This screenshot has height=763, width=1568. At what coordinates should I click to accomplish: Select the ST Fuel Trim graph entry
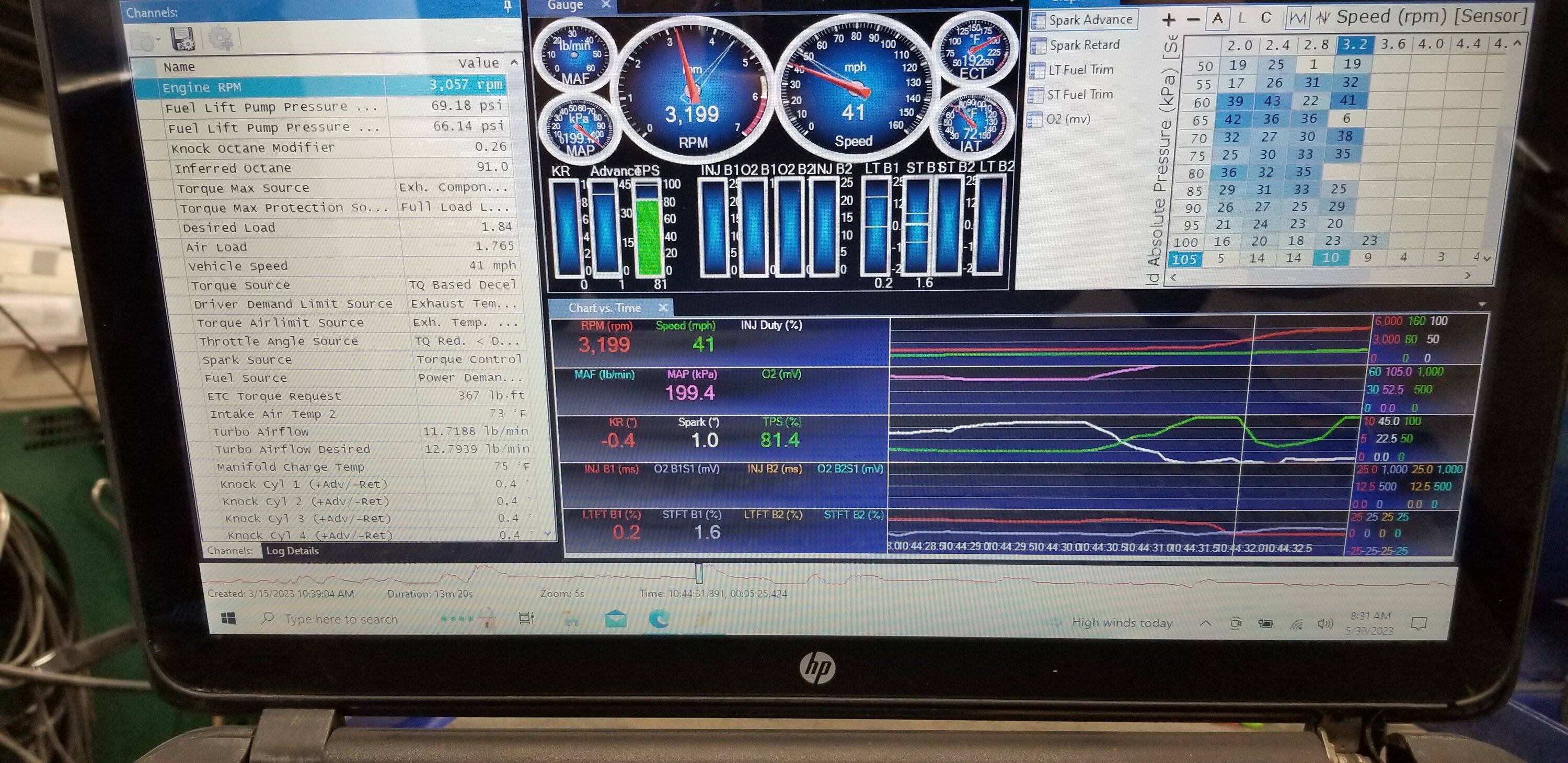pos(1071,94)
